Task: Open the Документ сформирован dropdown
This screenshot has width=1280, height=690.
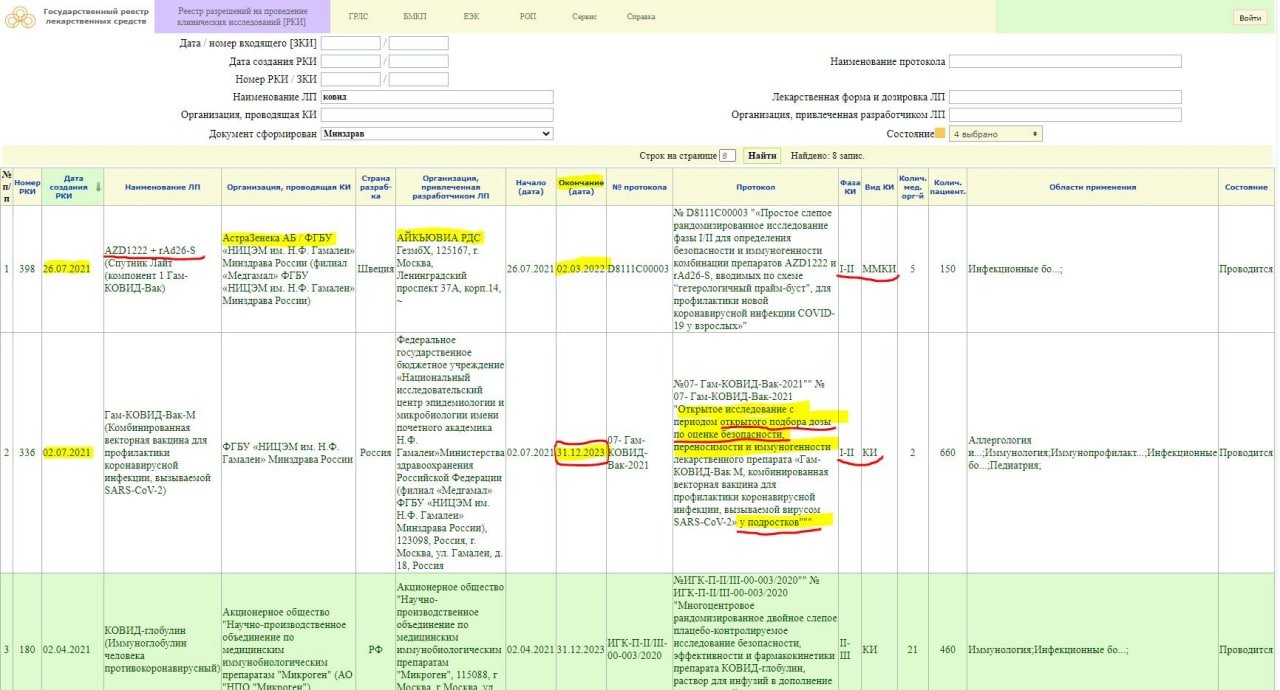Action: [437, 134]
